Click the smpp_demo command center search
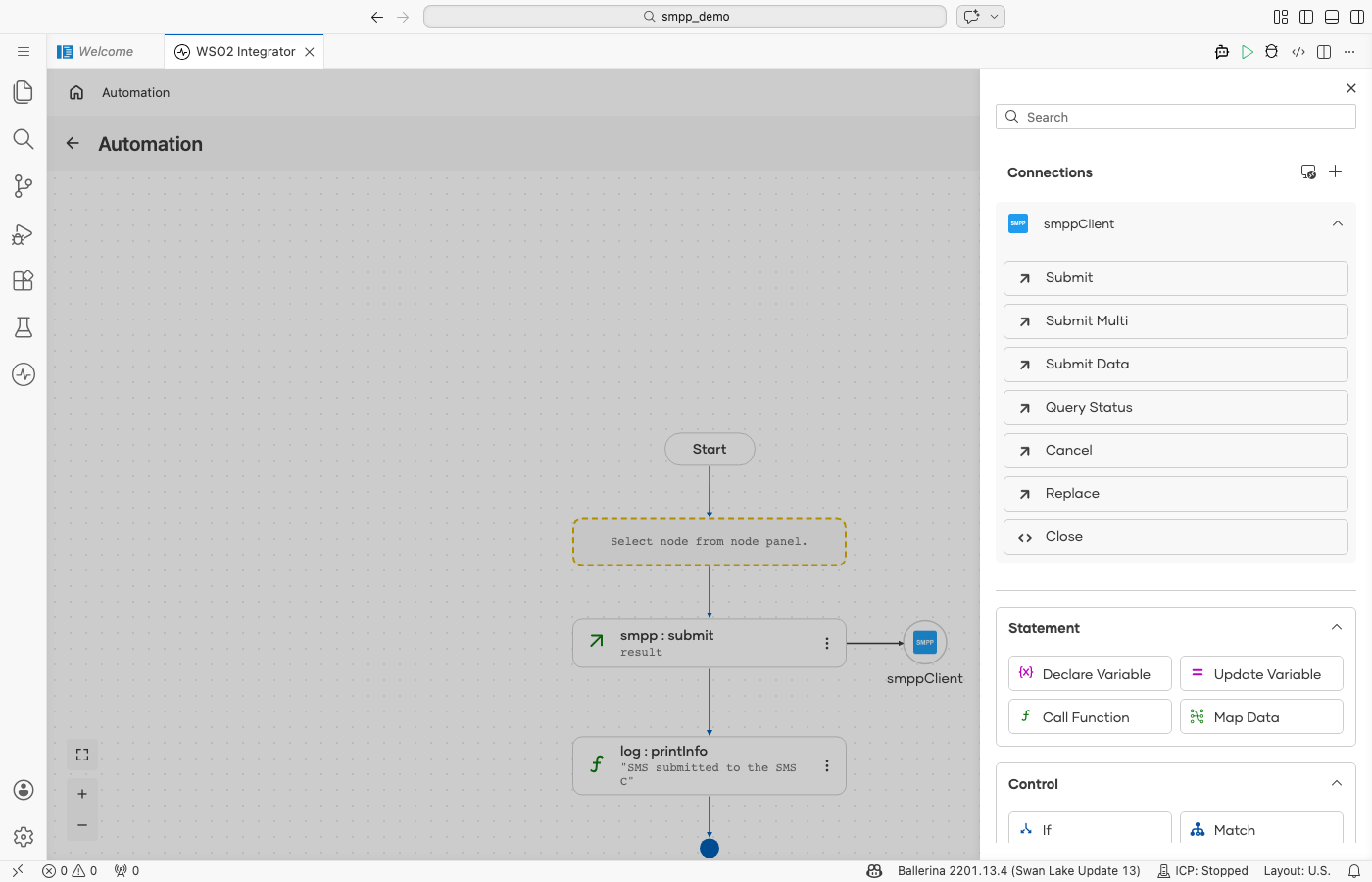Image resolution: width=1372 pixels, height=882 pixels. [x=685, y=17]
